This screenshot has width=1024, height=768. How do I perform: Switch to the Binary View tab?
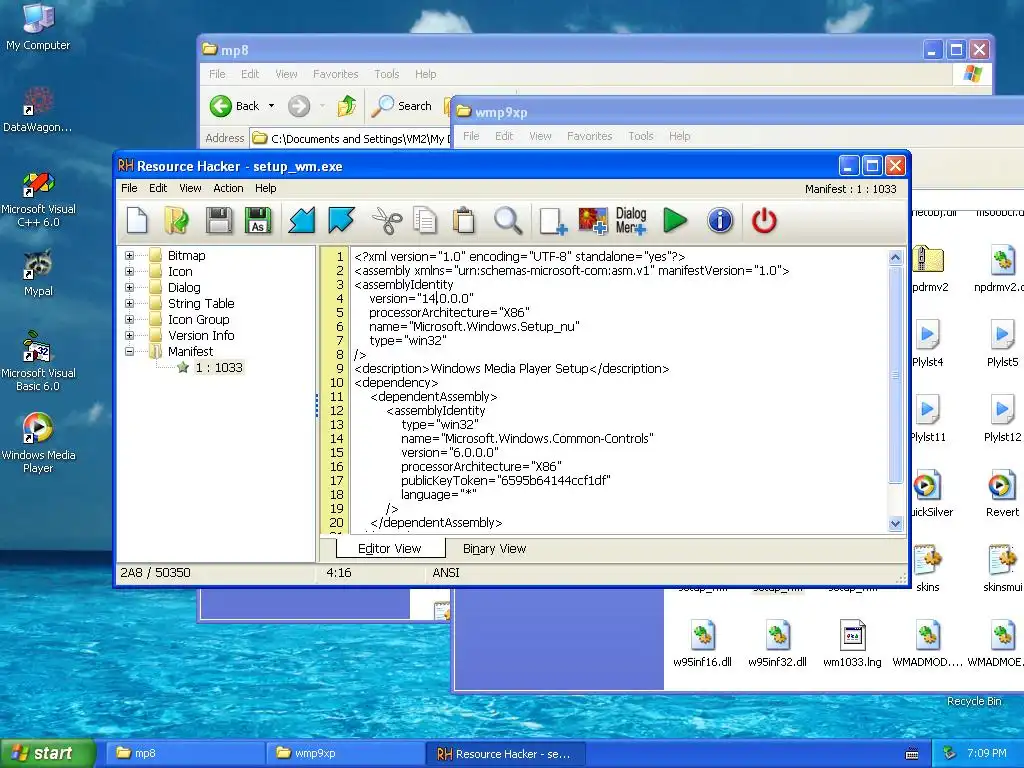(494, 549)
